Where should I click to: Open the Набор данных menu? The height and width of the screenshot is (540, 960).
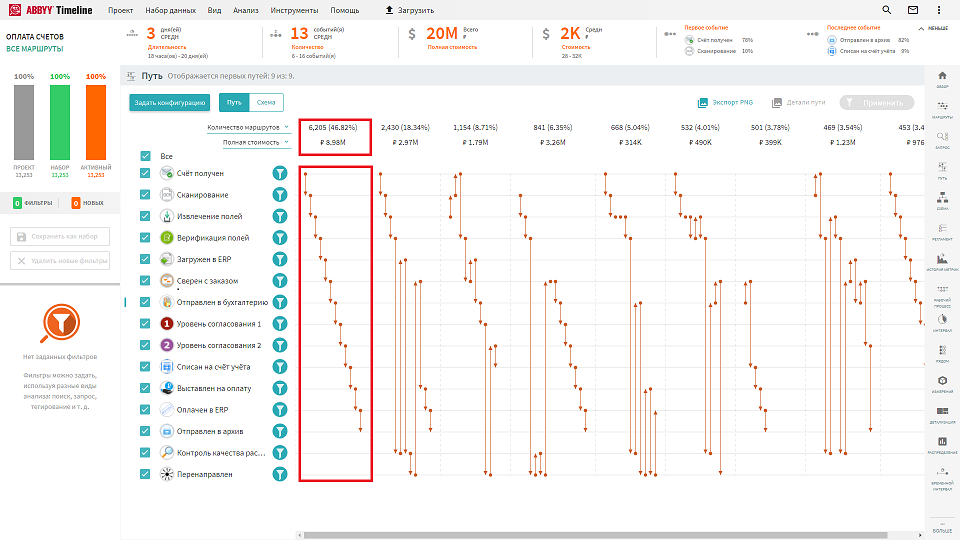coord(171,10)
